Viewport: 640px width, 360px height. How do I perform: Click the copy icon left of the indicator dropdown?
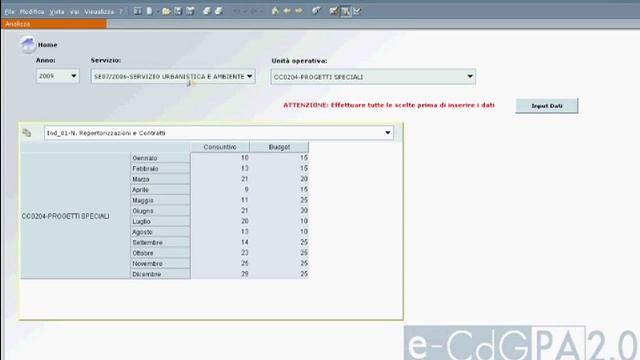pos(27,133)
